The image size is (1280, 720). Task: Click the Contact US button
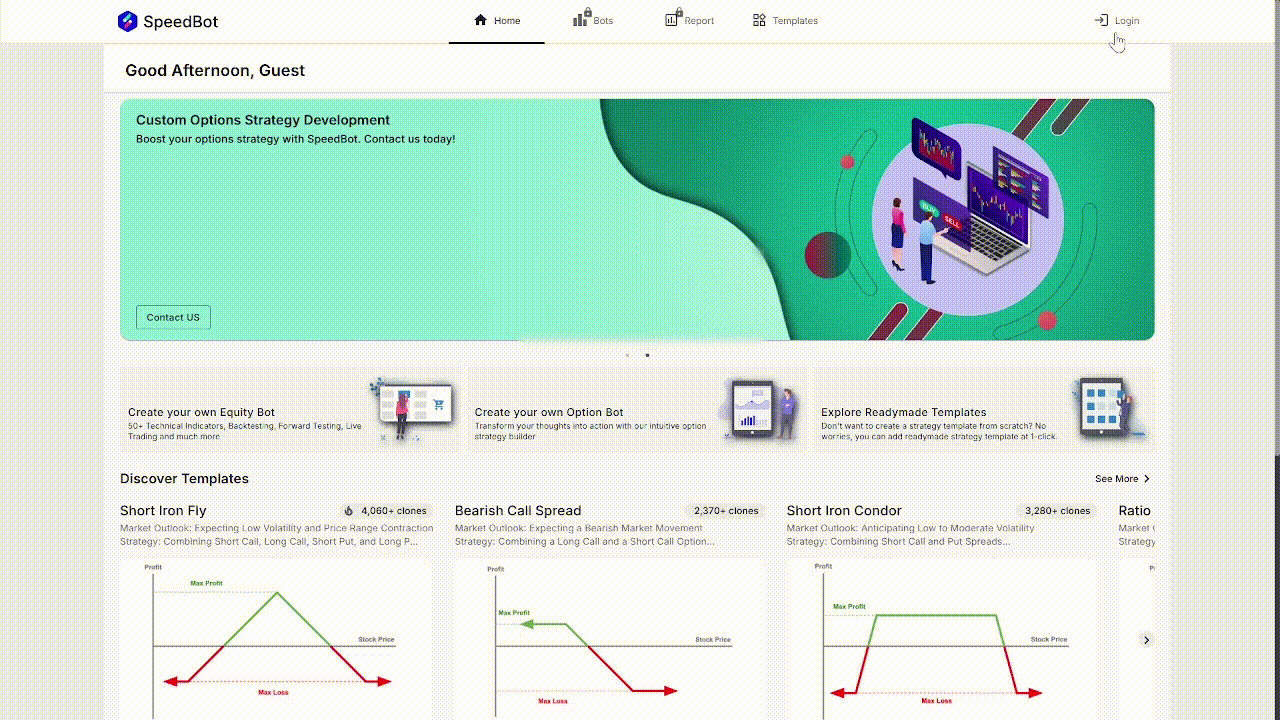[x=173, y=317]
